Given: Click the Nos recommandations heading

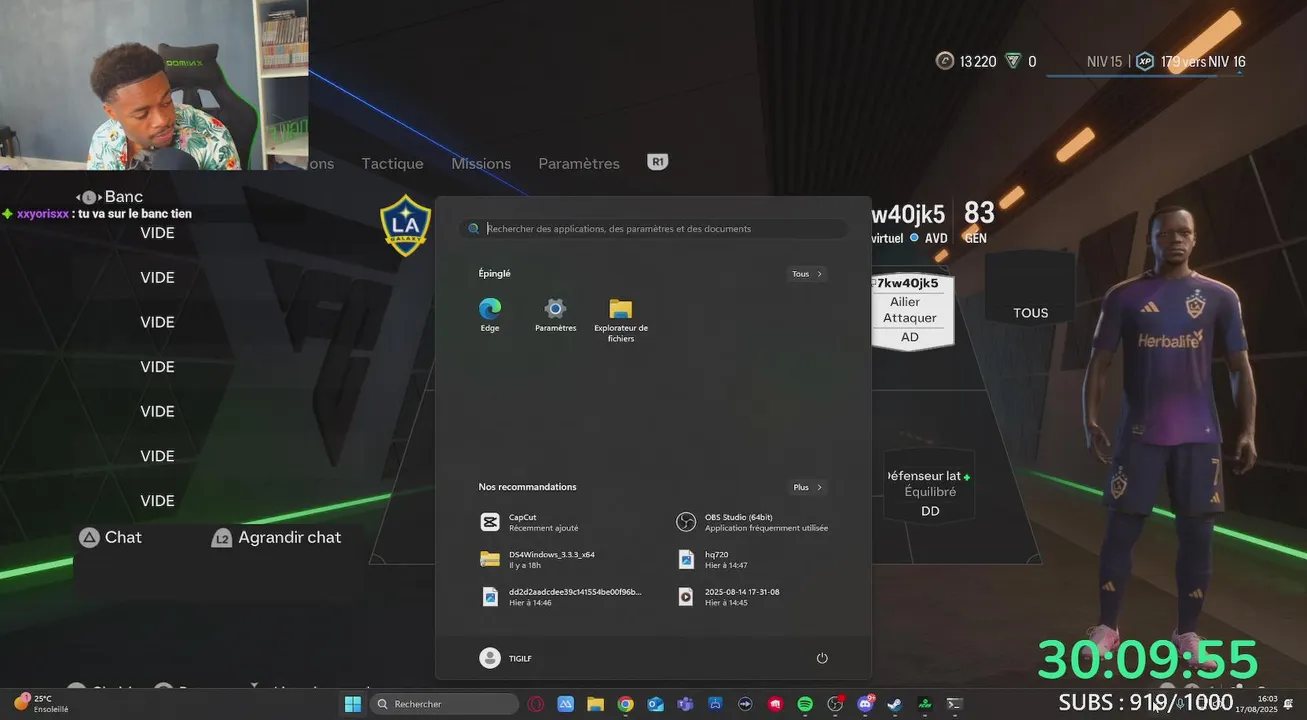Looking at the screenshot, I should 527,487.
